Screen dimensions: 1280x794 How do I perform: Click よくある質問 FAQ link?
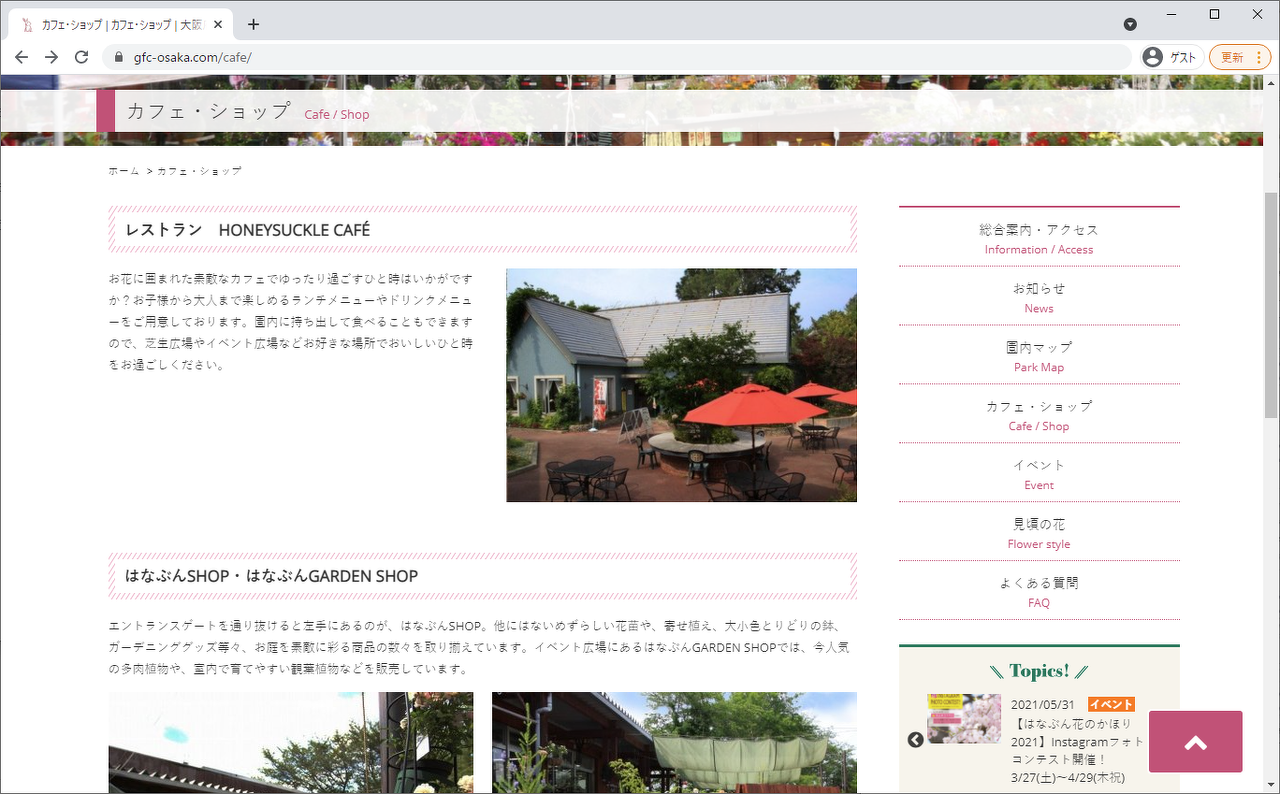pyautogui.click(x=1039, y=592)
